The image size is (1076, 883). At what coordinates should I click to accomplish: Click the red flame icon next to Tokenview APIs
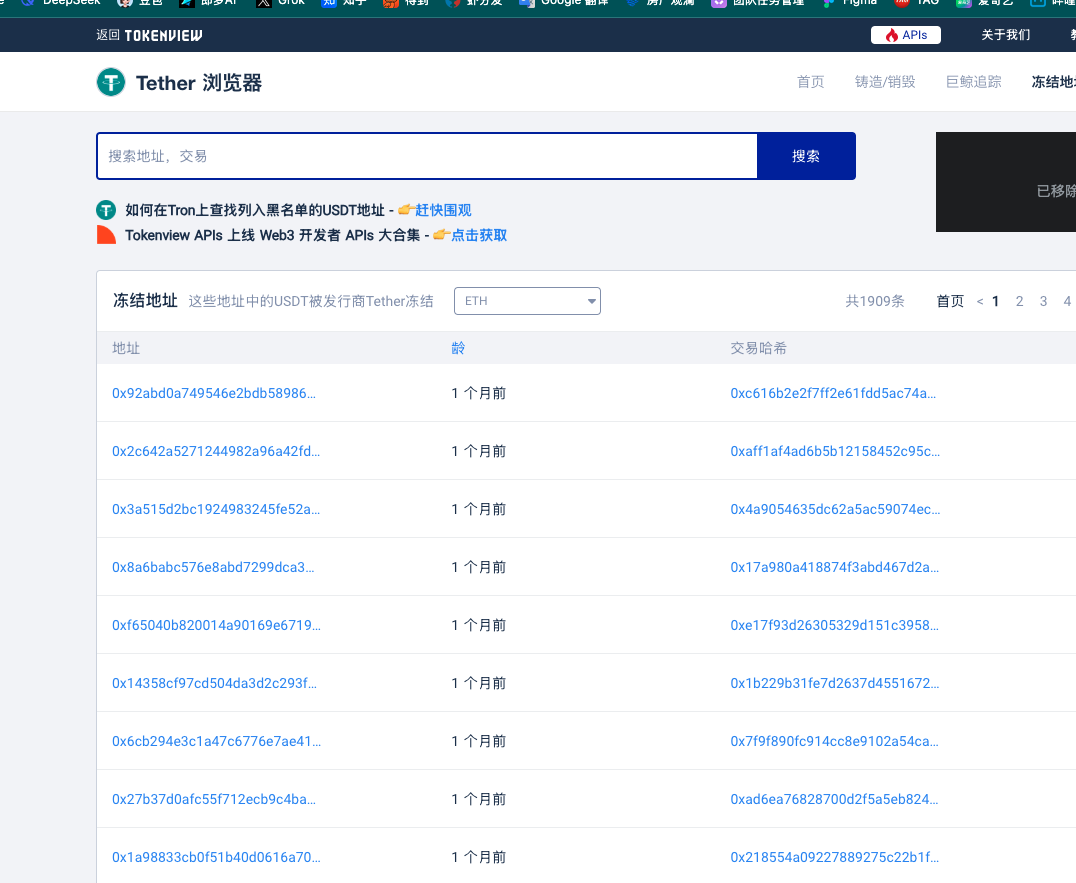click(x=106, y=234)
